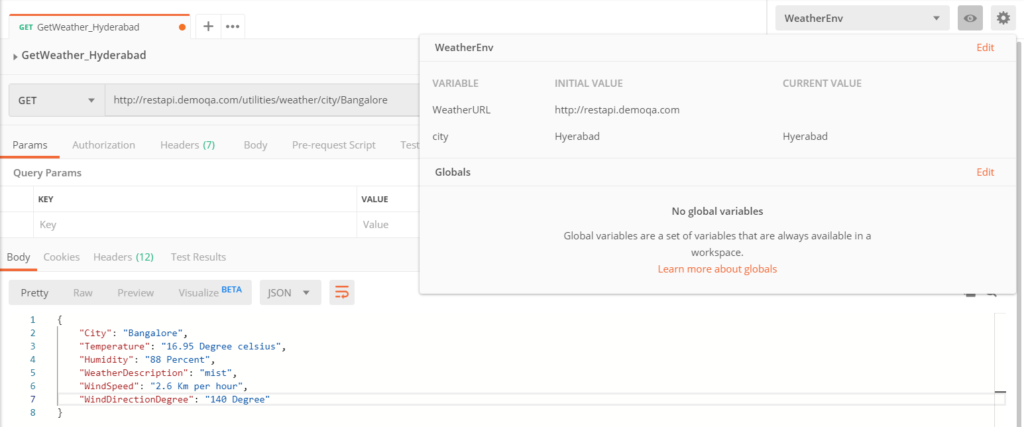The image size is (1024, 427).
Task: Switch response view to Raw
Action: pyautogui.click(x=83, y=292)
